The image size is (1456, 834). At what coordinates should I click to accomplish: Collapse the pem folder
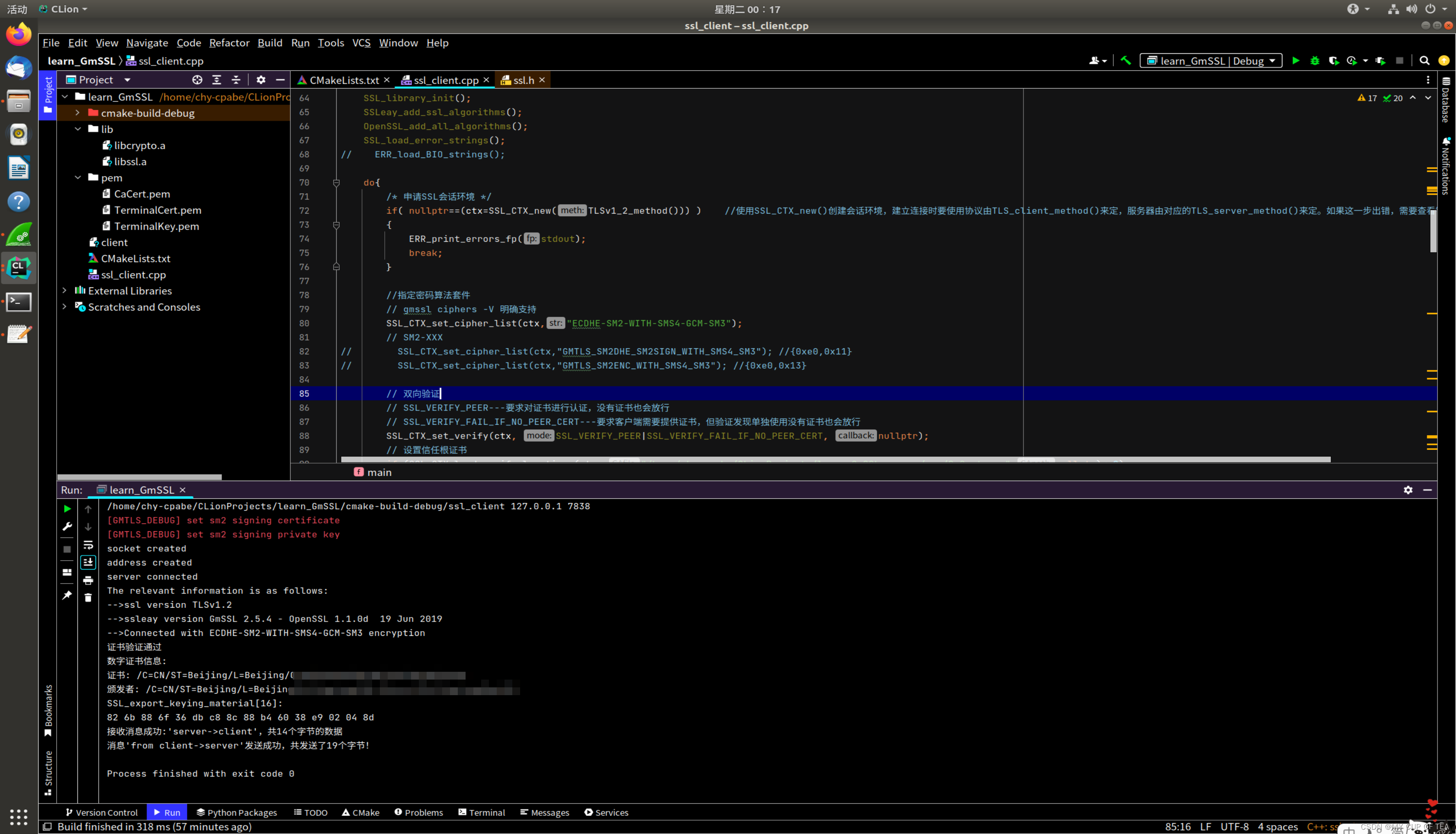(x=77, y=177)
